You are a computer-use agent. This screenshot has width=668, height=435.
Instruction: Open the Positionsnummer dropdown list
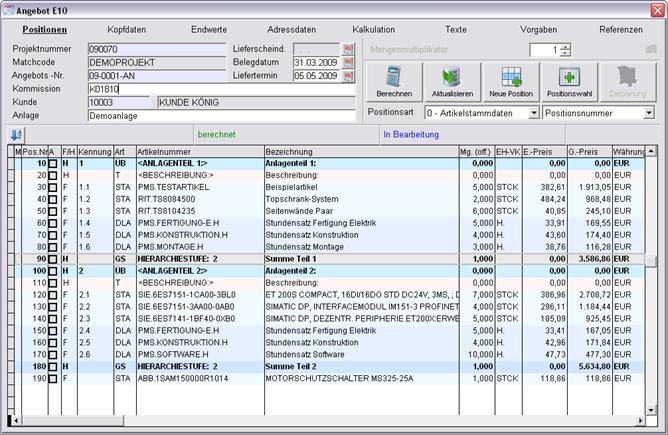[x=648, y=113]
